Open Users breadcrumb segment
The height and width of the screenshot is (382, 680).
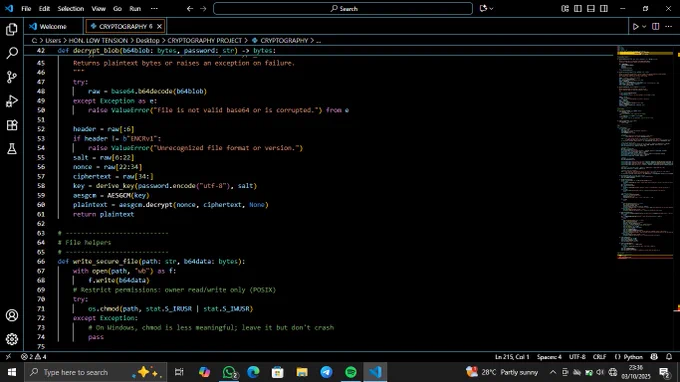click(53, 40)
